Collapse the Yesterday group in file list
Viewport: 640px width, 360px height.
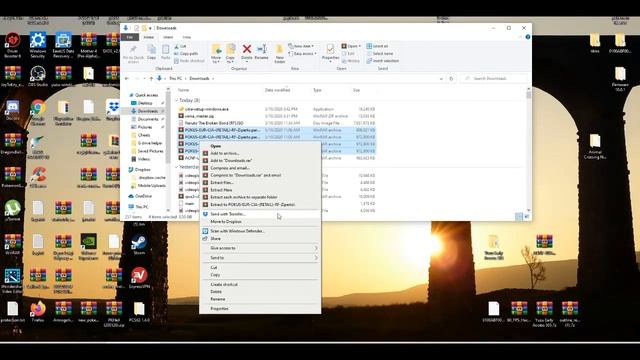[177, 167]
